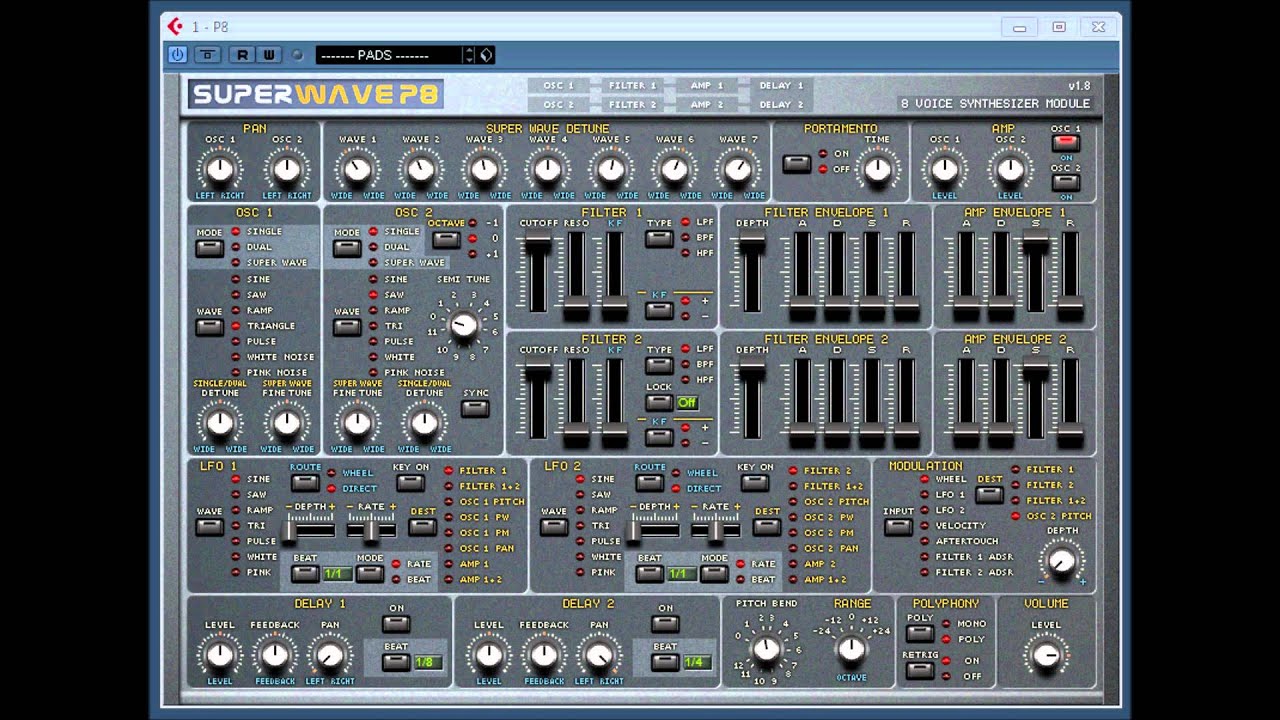The width and height of the screenshot is (1280, 720).
Task: Toggle the AMP OSC 1 ON button
Action: point(1065,143)
